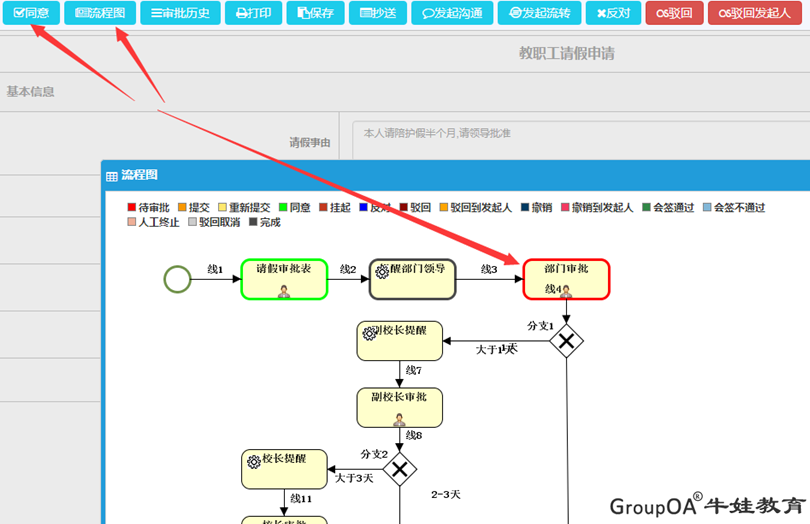Screen dimensions: 810x524
Task: Click the 分支1 gateway diamond
Action: point(566,341)
